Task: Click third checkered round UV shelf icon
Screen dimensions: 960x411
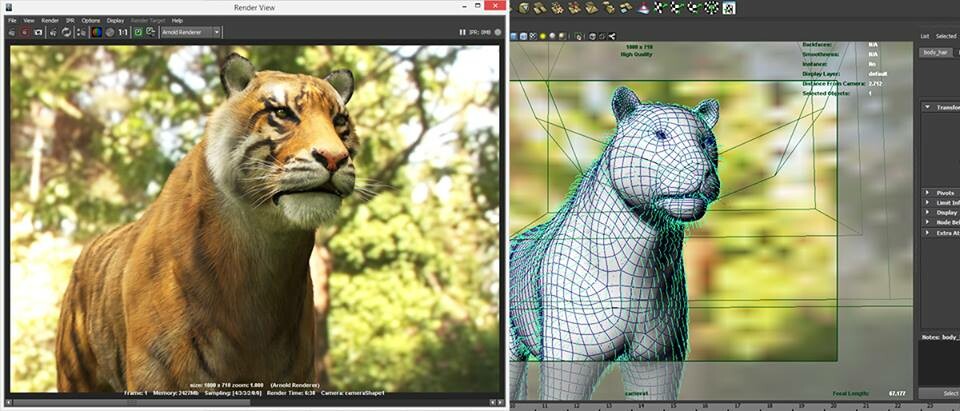Action: coord(694,7)
